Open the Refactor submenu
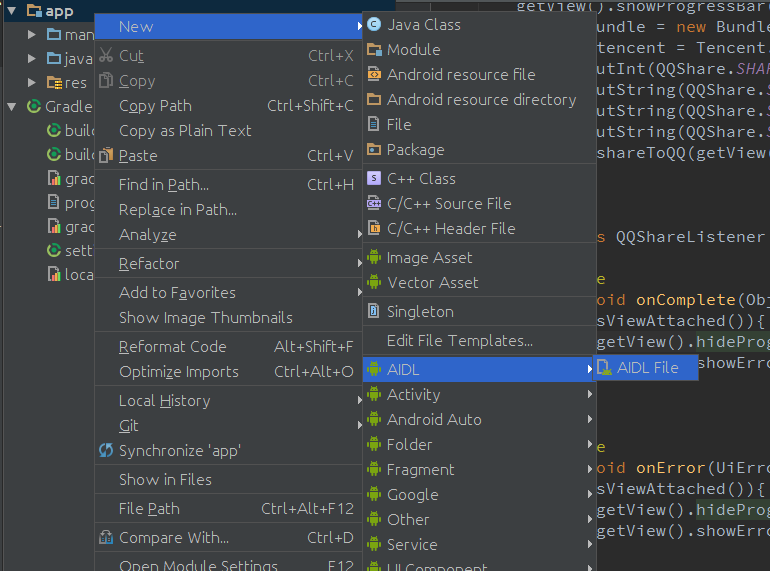Image resolution: width=770 pixels, height=571 pixels. coord(149,263)
